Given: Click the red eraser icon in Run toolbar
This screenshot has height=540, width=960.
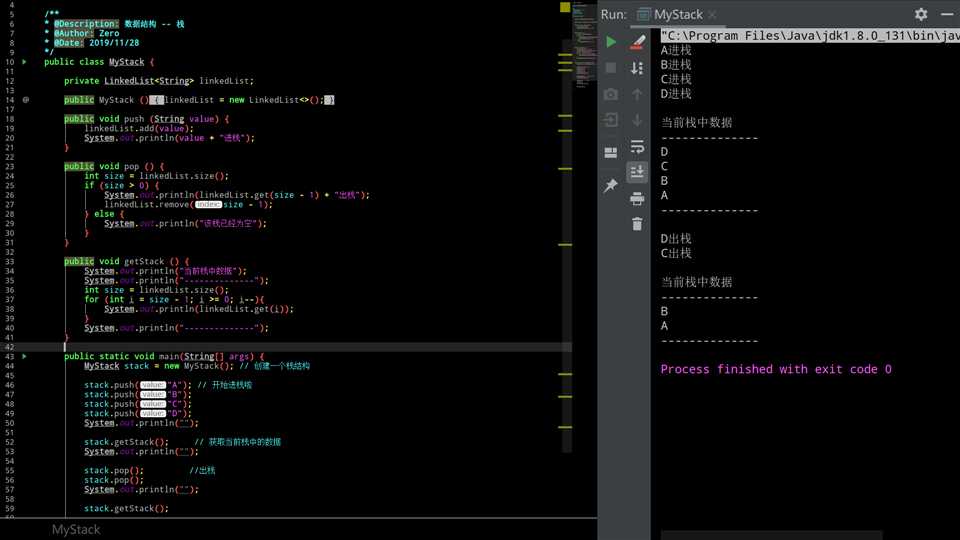Looking at the screenshot, I should pyautogui.click(x=637, y=42).
